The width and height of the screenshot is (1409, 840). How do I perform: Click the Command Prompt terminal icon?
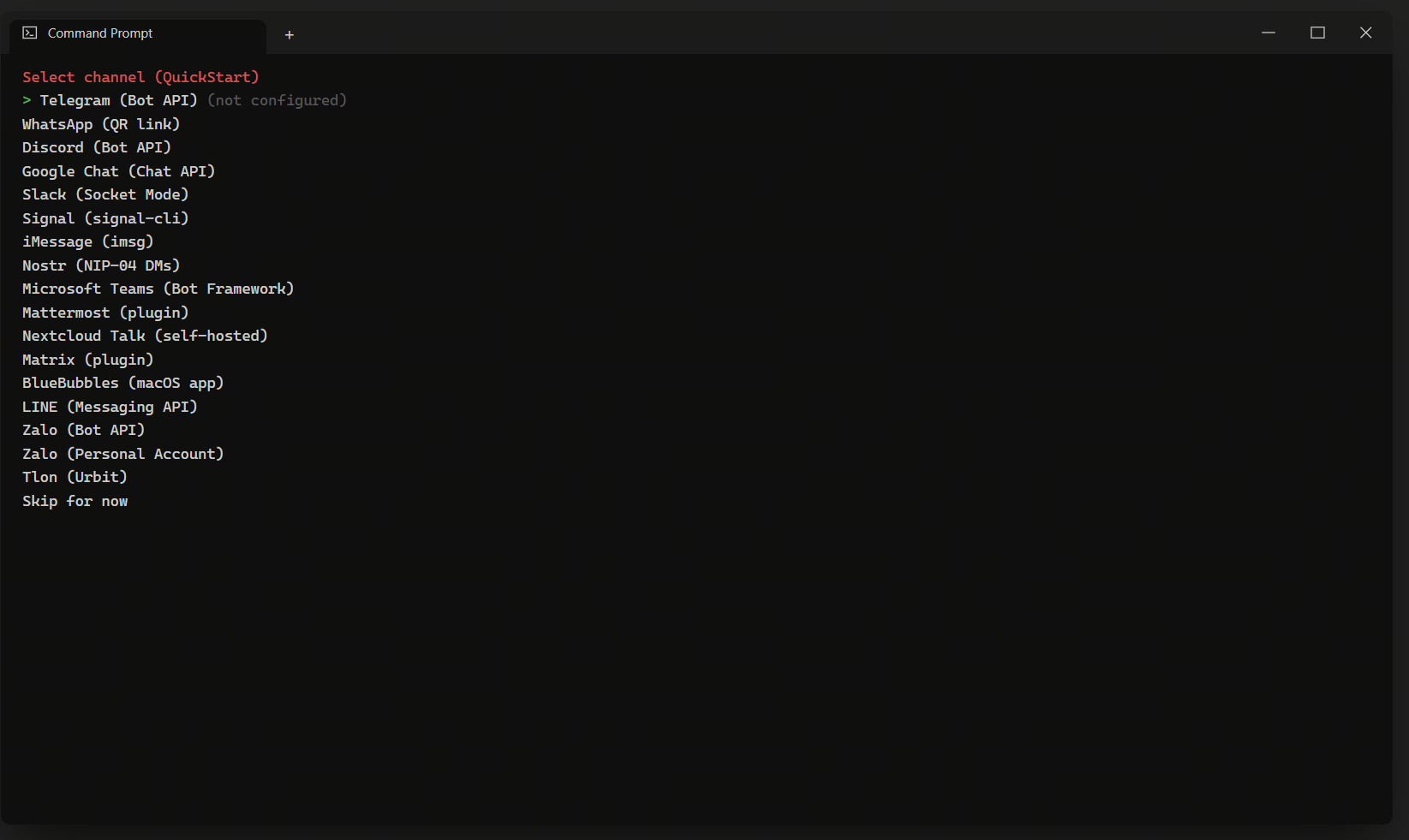point(30,33)
